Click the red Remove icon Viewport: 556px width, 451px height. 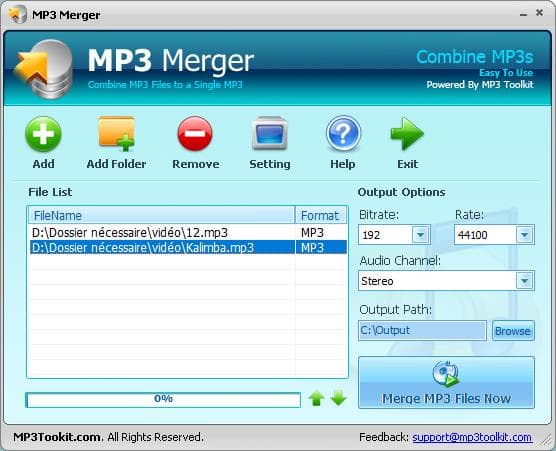(195, 134)
